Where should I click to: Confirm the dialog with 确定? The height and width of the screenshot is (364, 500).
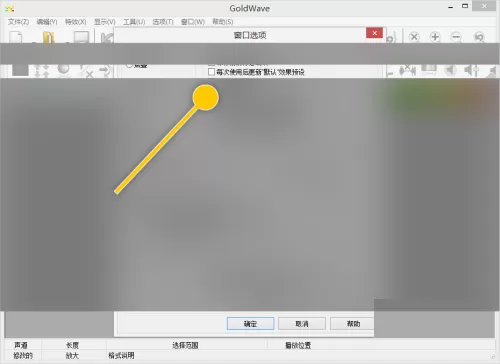(250, 324)
